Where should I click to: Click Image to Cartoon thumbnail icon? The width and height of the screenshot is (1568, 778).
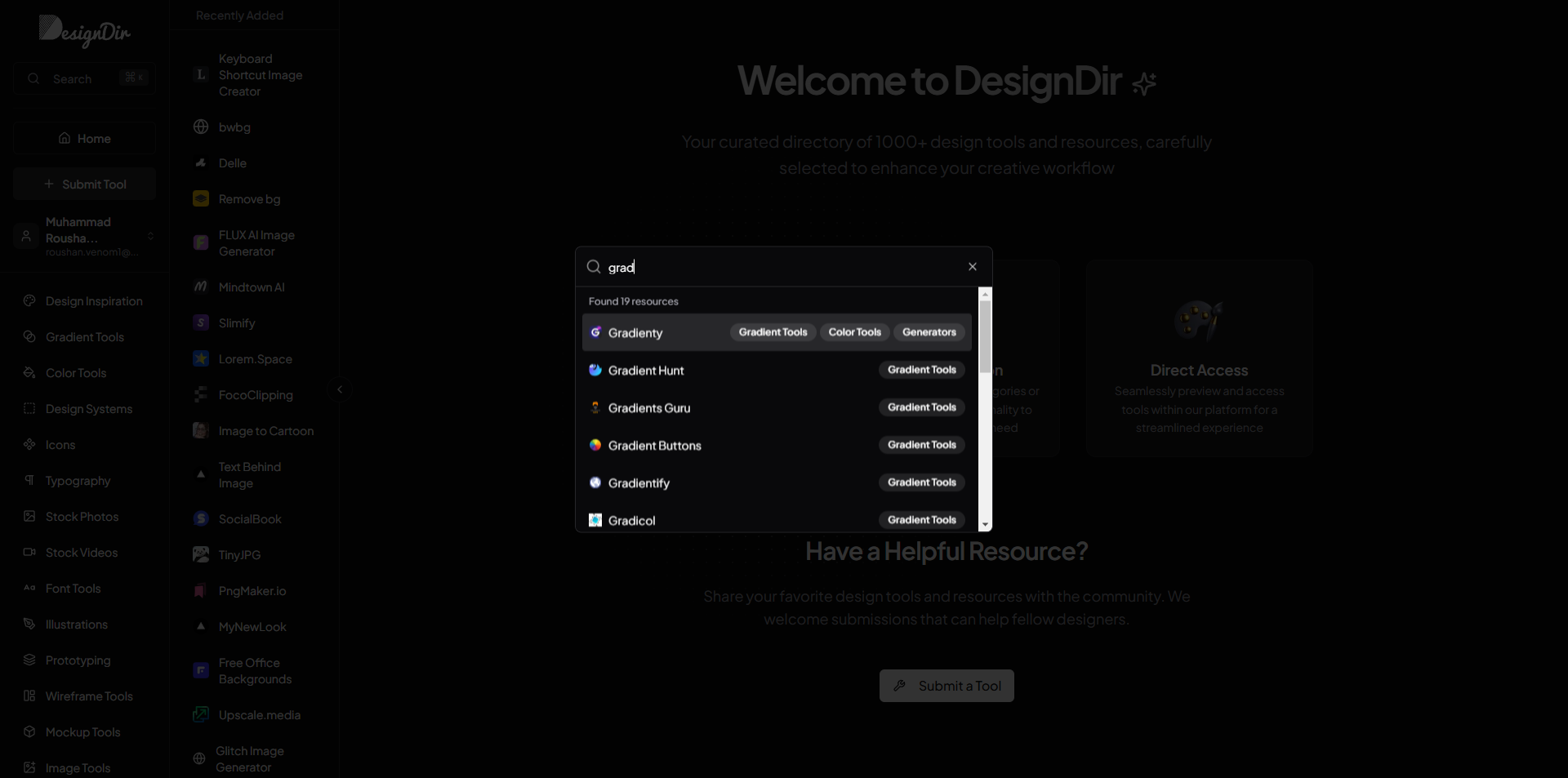[201, 430]
